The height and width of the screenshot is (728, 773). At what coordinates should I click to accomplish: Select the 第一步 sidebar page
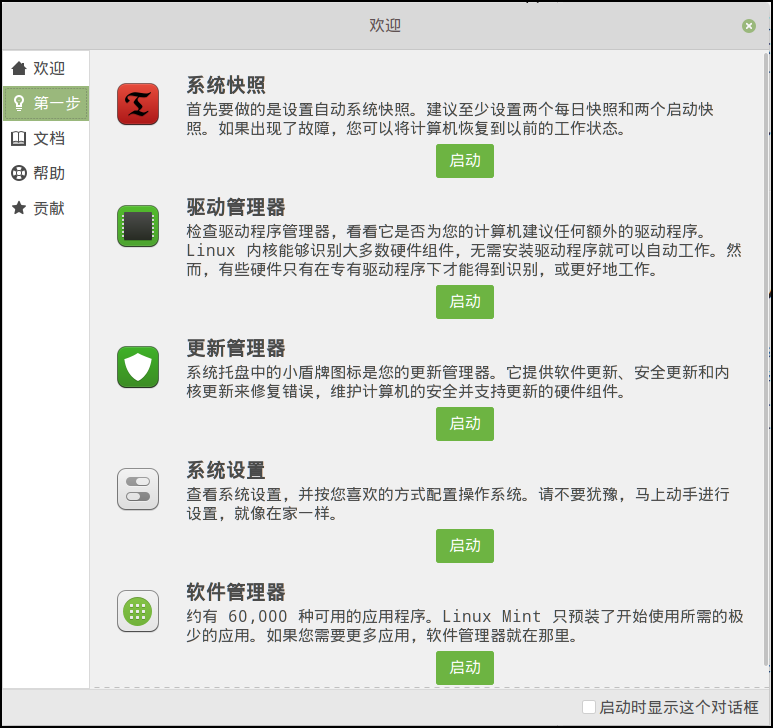pos(46,103)
